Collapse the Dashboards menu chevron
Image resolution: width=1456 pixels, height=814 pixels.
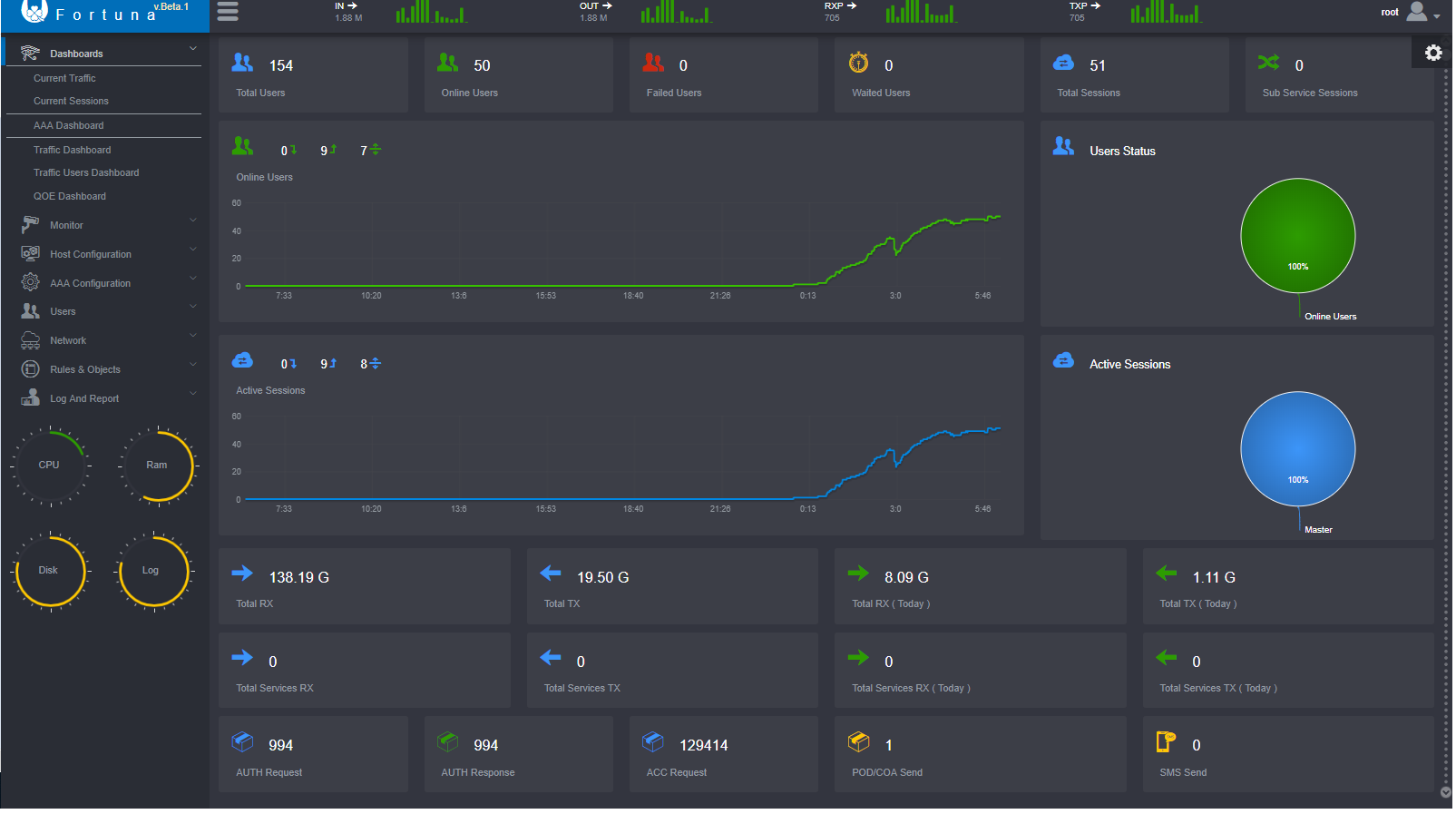click(x=192, y=48)
